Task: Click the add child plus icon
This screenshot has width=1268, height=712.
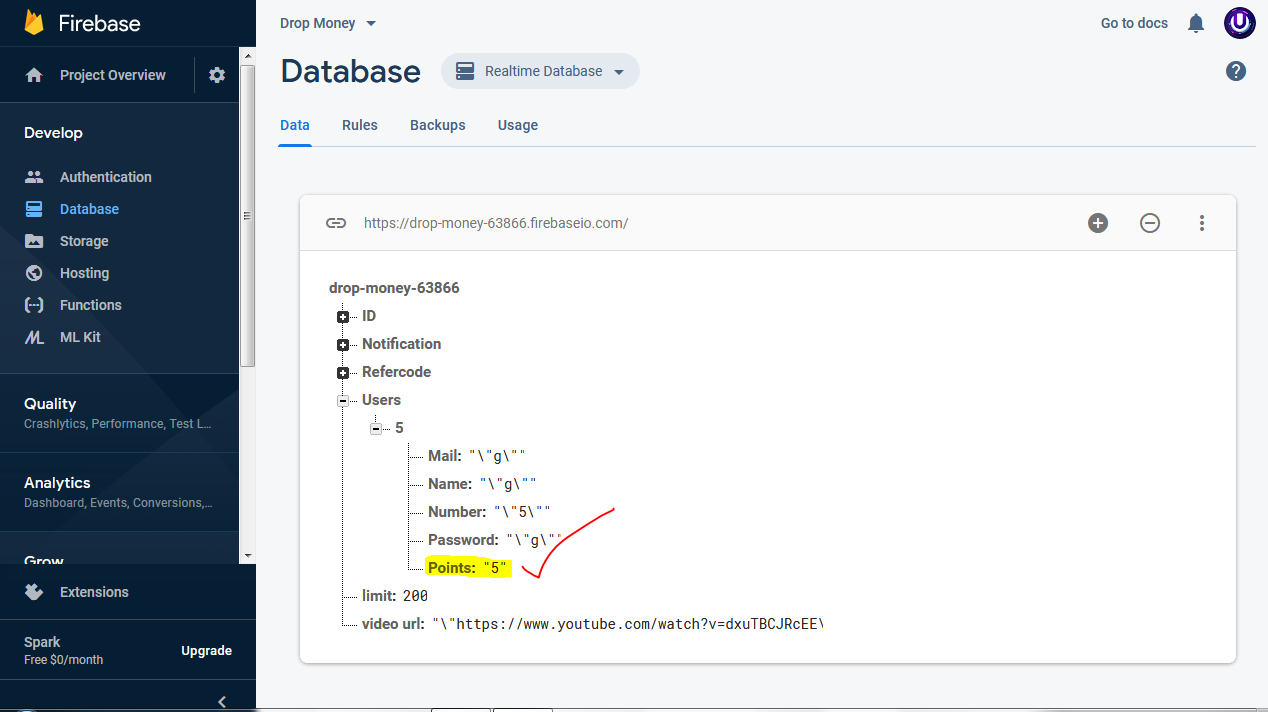Action: [1098, 223]
